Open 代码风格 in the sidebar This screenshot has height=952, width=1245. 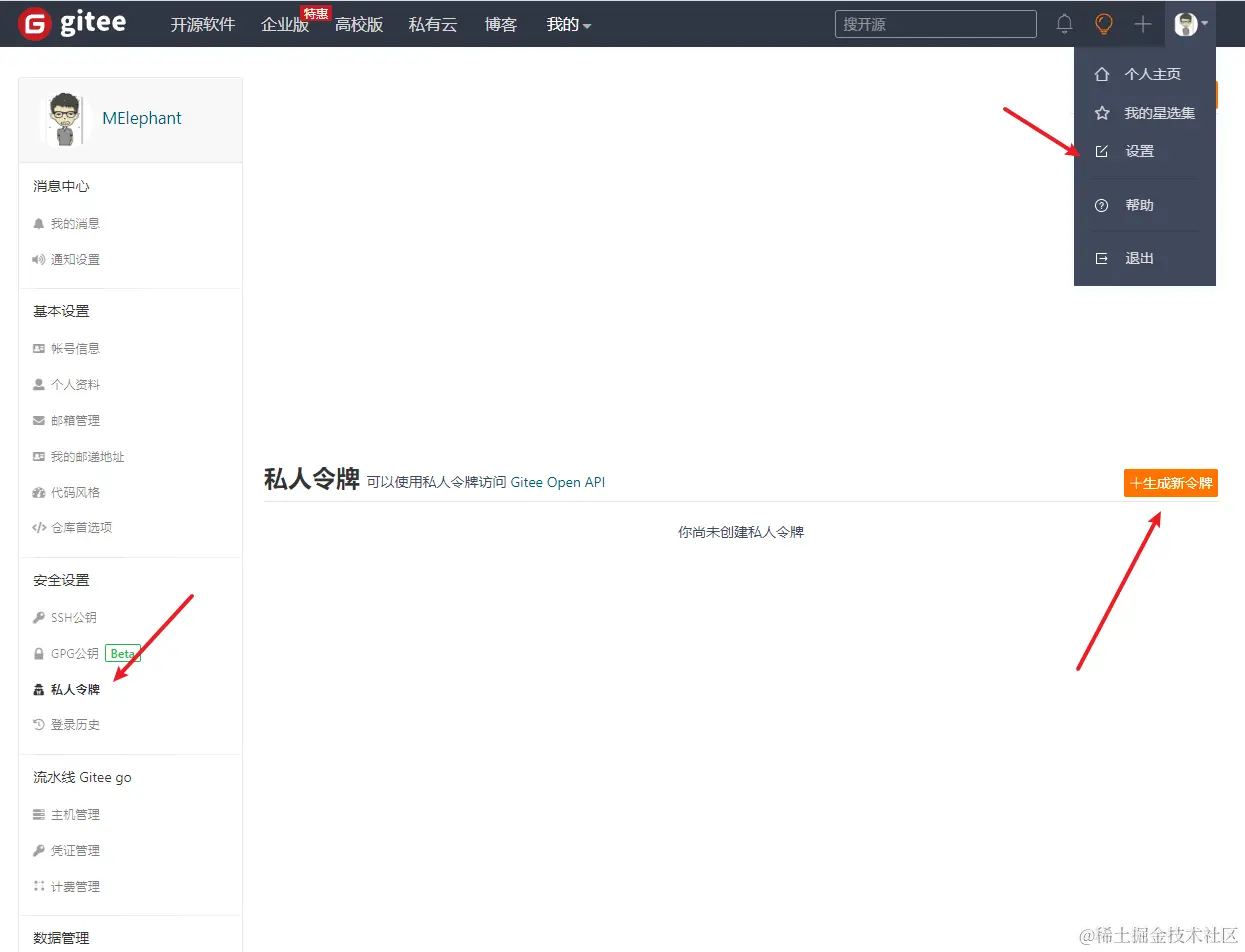(75, 493)
